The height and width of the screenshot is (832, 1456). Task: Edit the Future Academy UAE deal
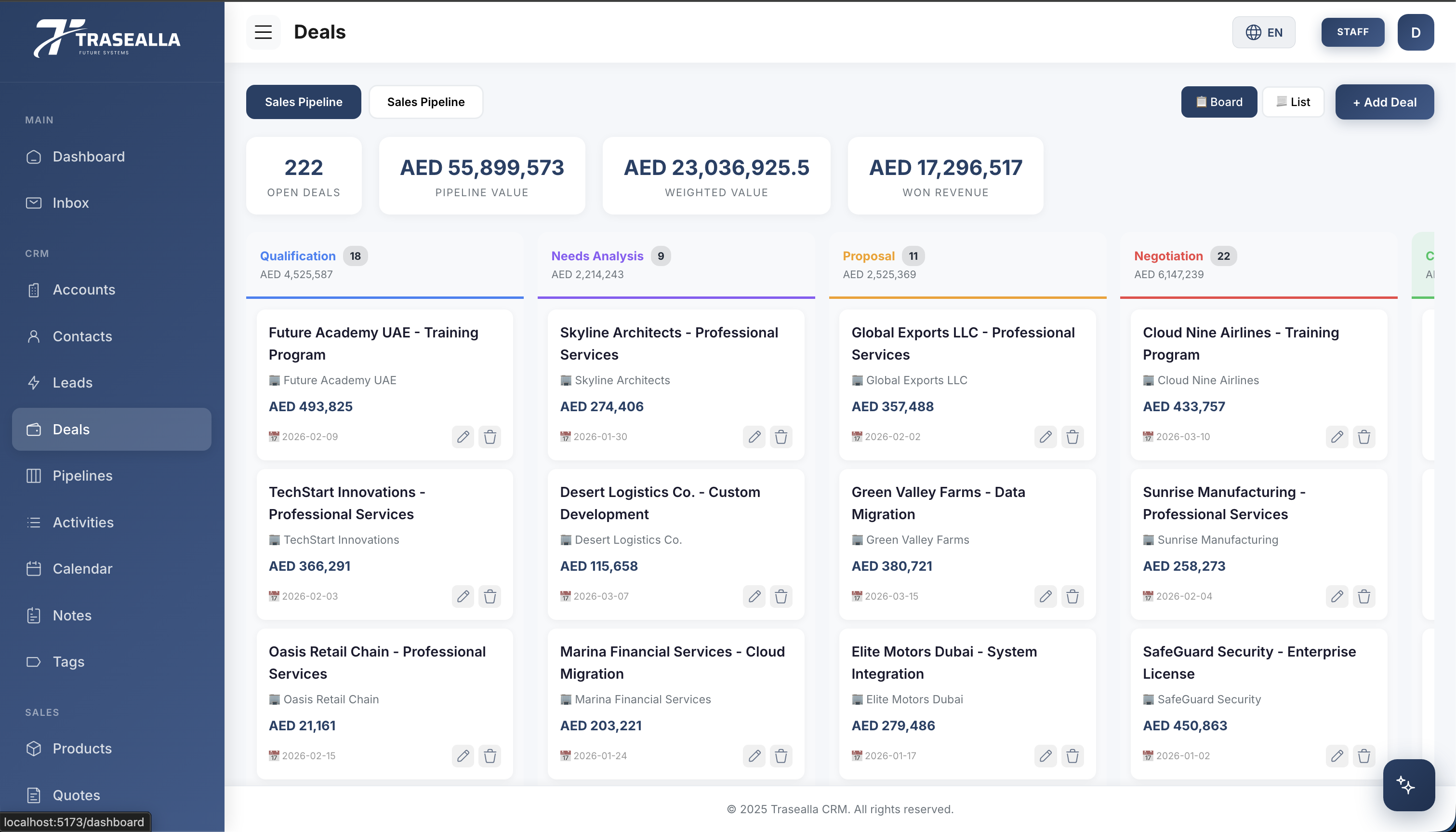click(463, 437)
